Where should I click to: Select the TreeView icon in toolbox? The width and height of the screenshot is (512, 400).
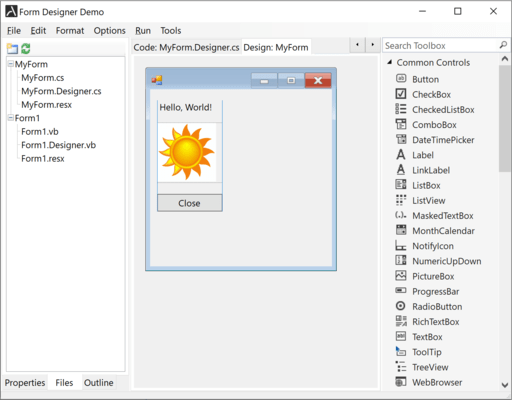pyautogui.click(x=401, y=366)
